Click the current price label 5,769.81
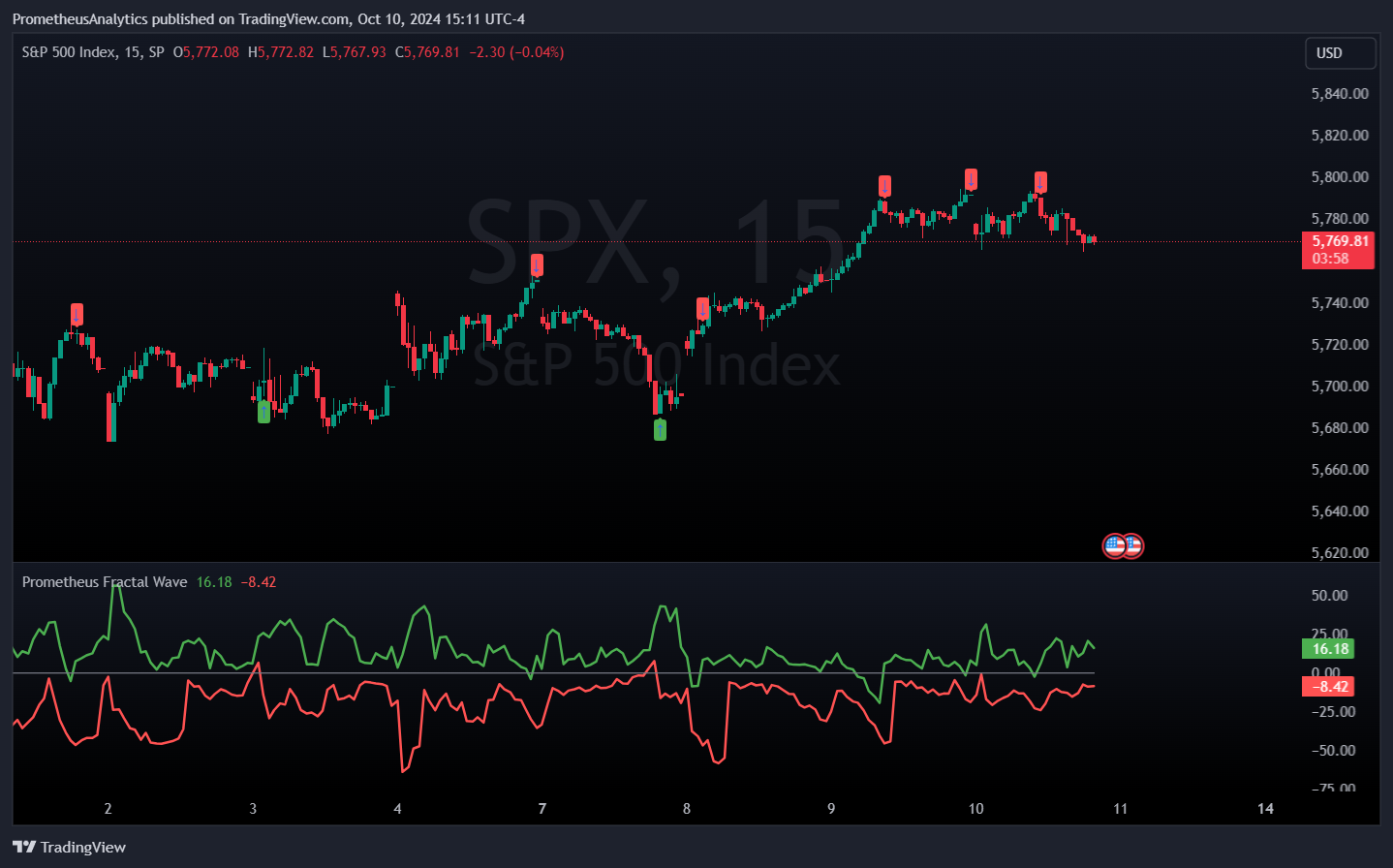The image size is (1393, 868). tap(1340, 241)
